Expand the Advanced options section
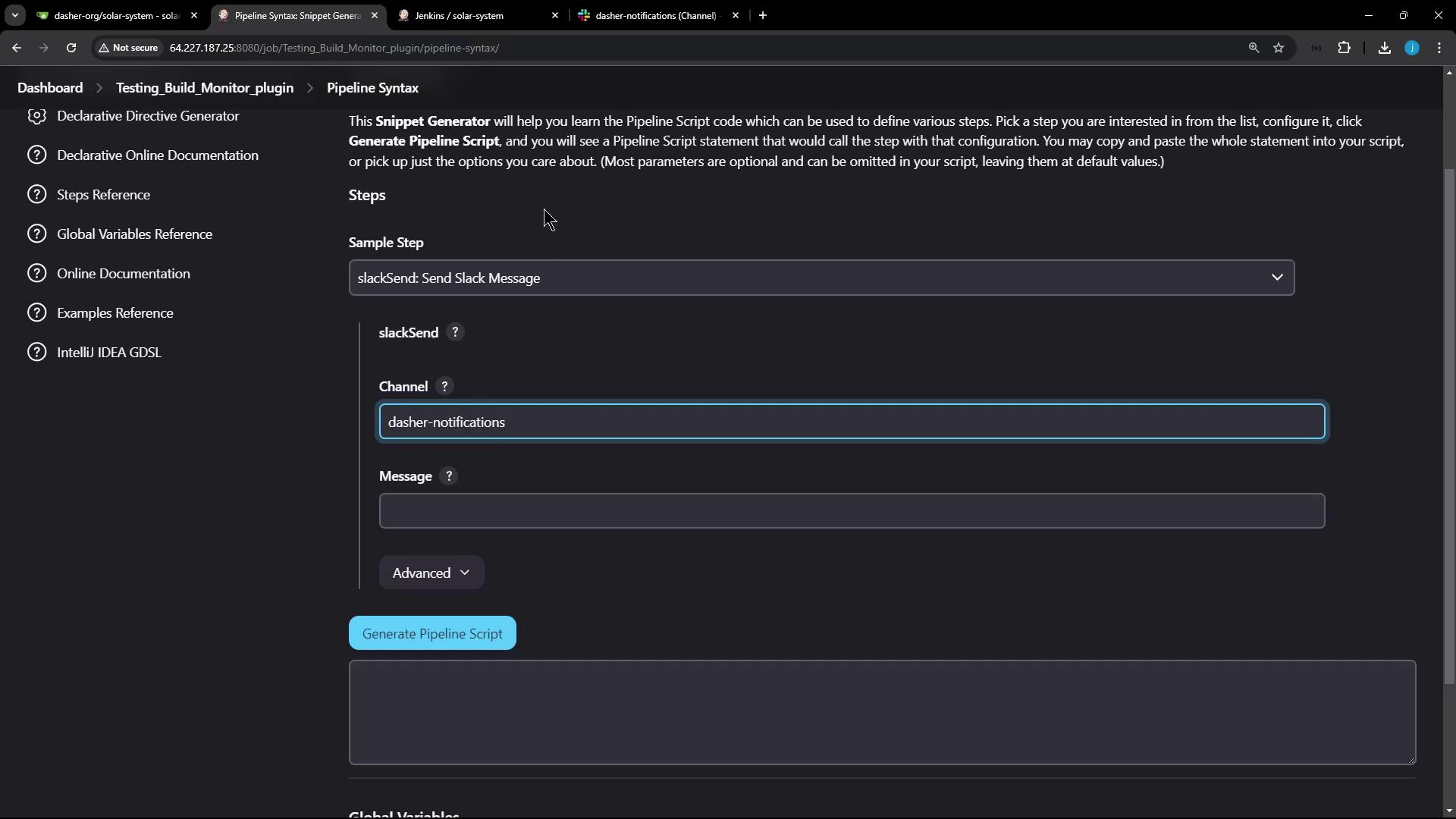 pyautogui.click(x=431, y=573)
